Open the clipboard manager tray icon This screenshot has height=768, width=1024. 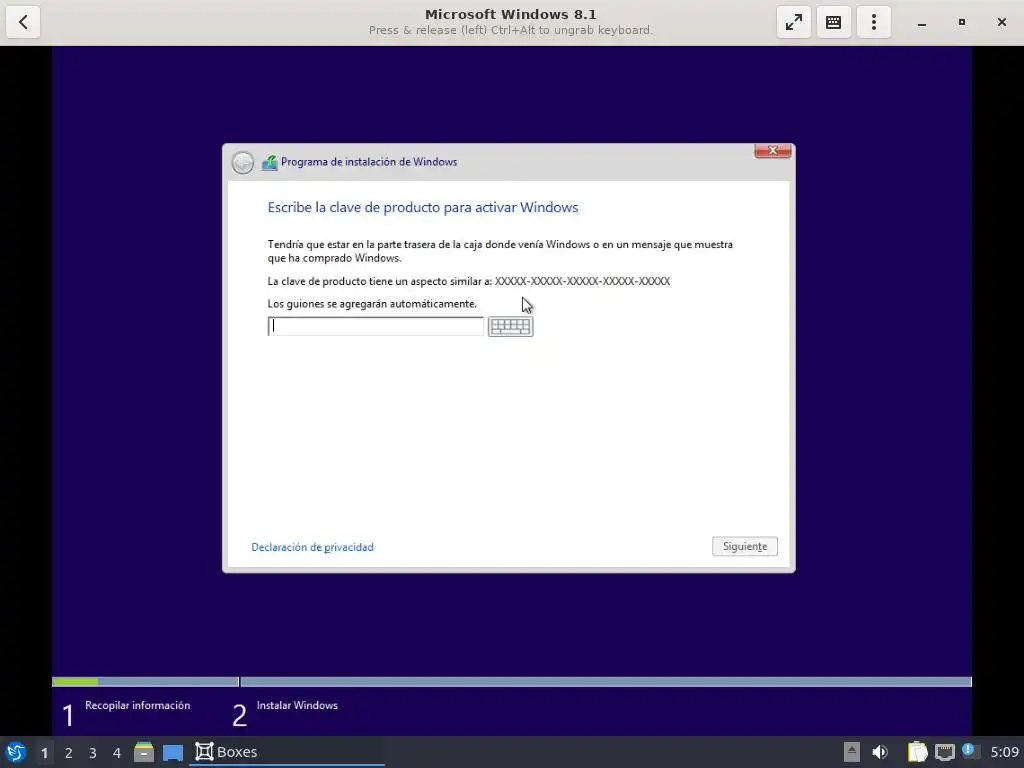point(918,752)
